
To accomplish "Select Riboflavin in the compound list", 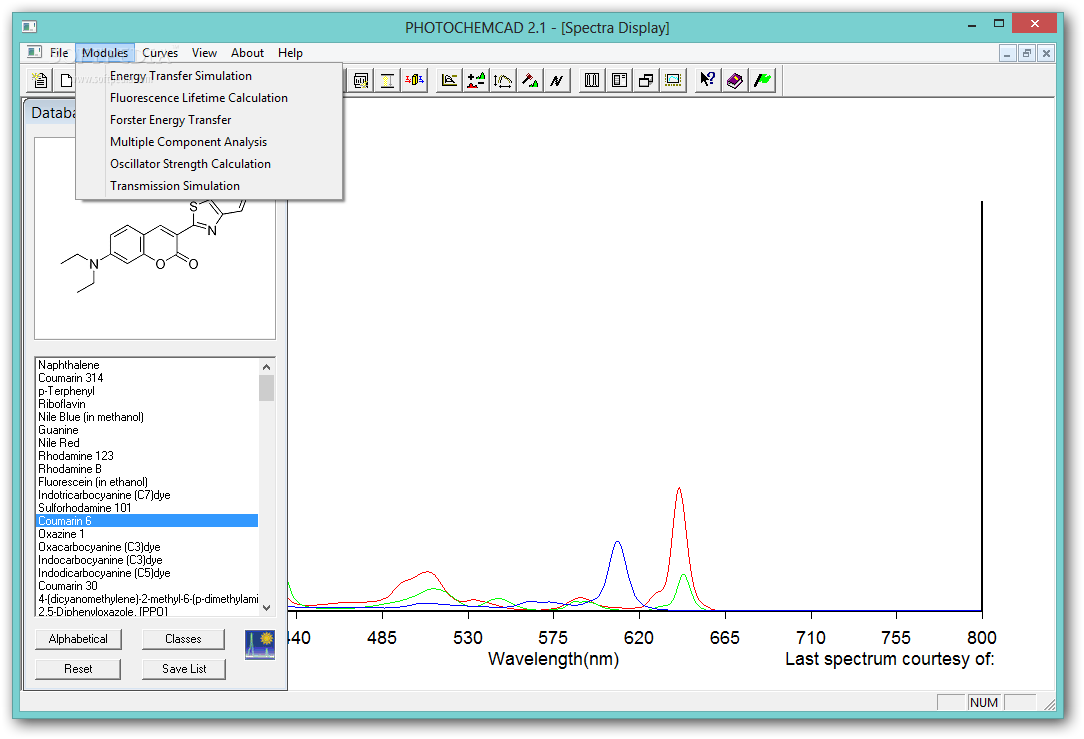I will point(147,404).
